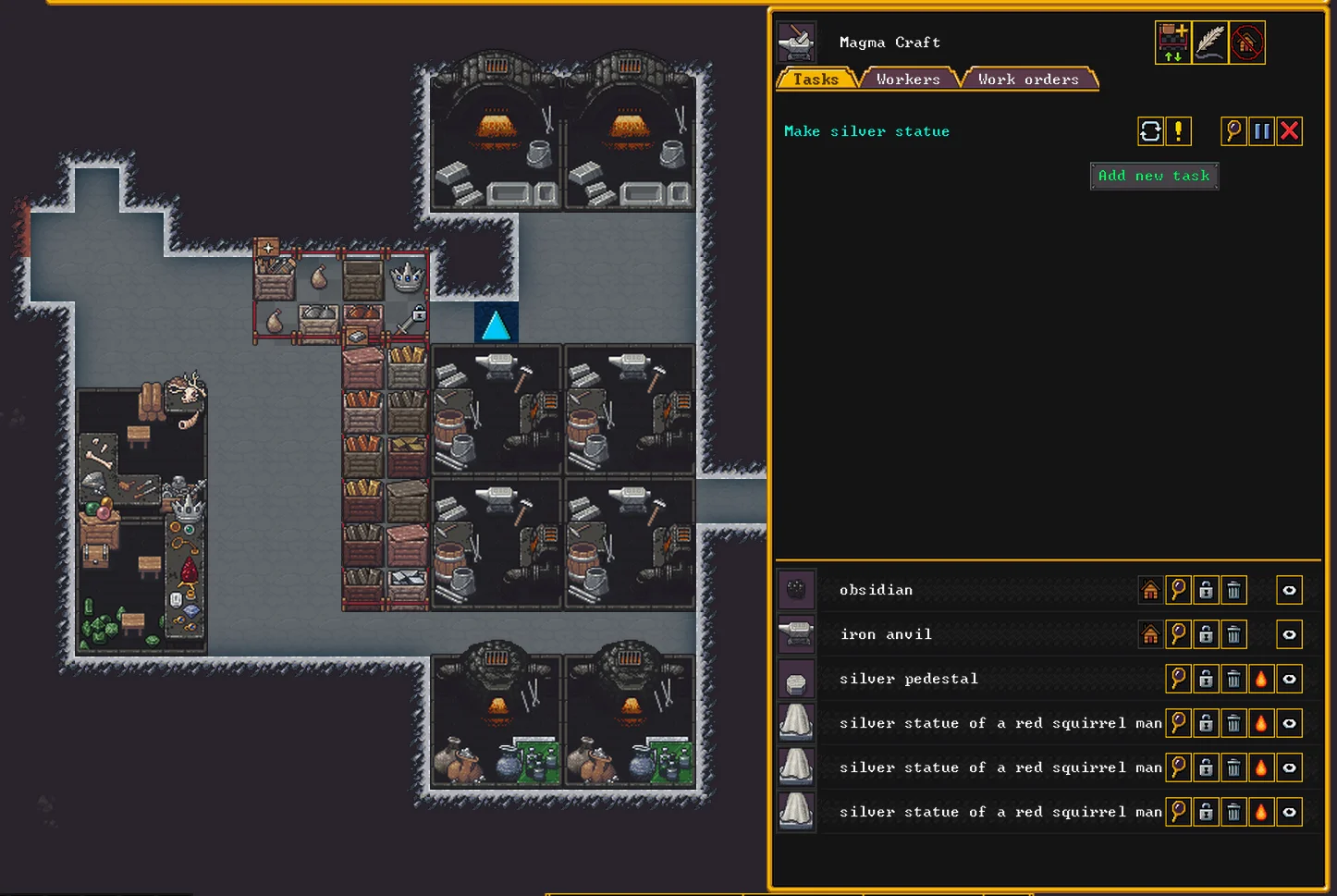
Task: Toggle melt flame on last silver statue
Action: pos(1261,812)
